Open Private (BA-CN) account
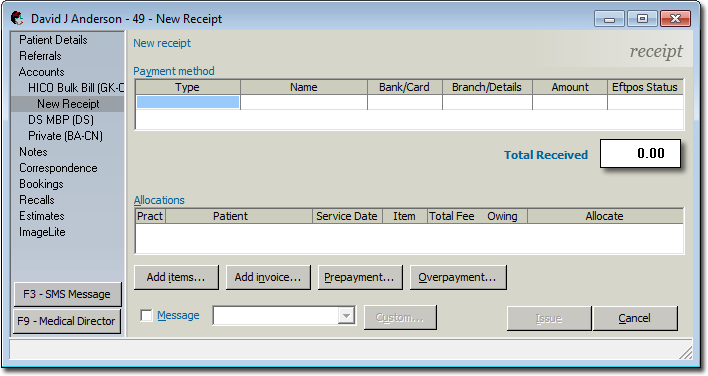Viewport: 708px width, 376px height. pyautogui.click(x=65, y=136)
